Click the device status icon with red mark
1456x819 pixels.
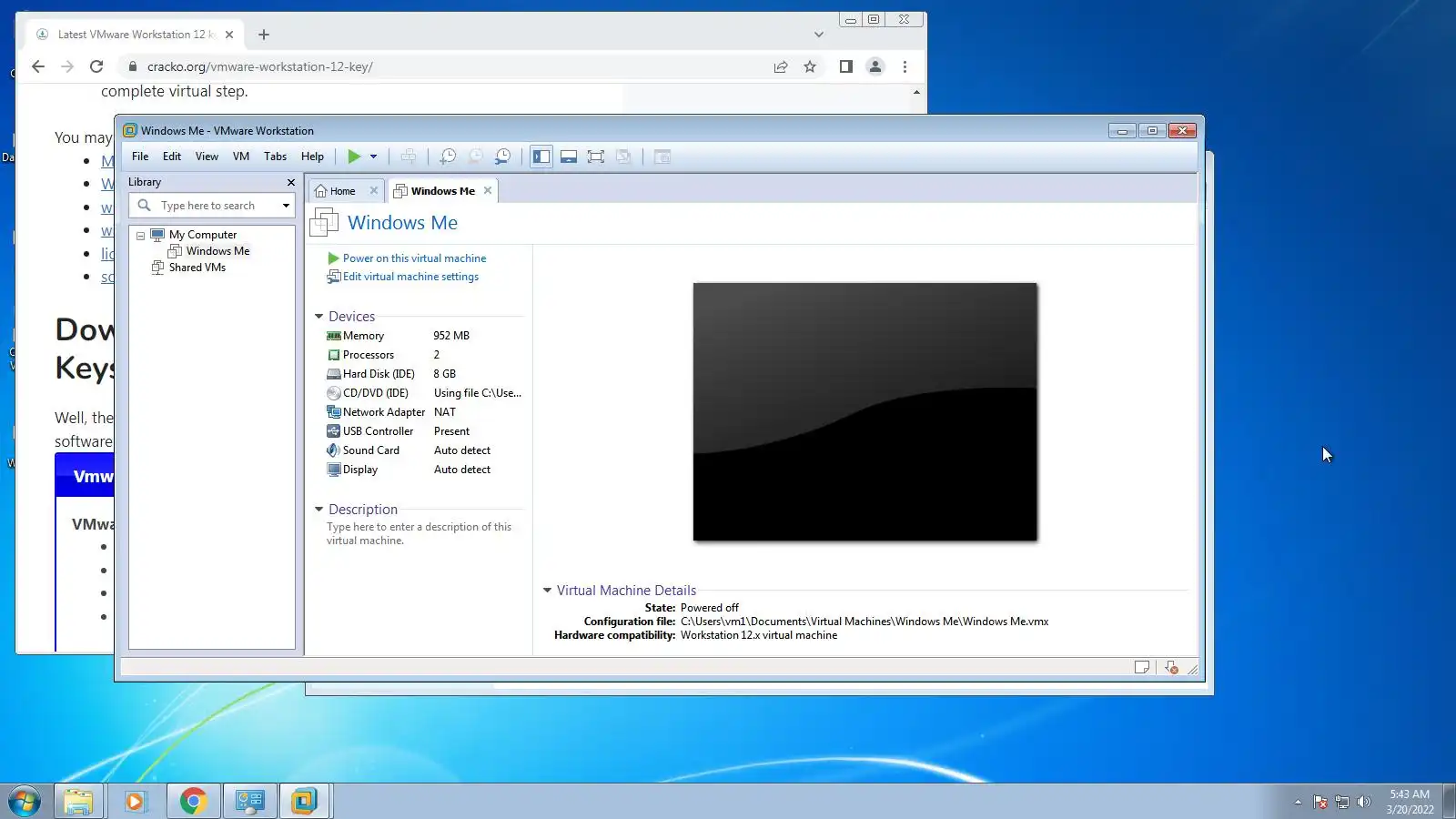(x=1171, y=668)
